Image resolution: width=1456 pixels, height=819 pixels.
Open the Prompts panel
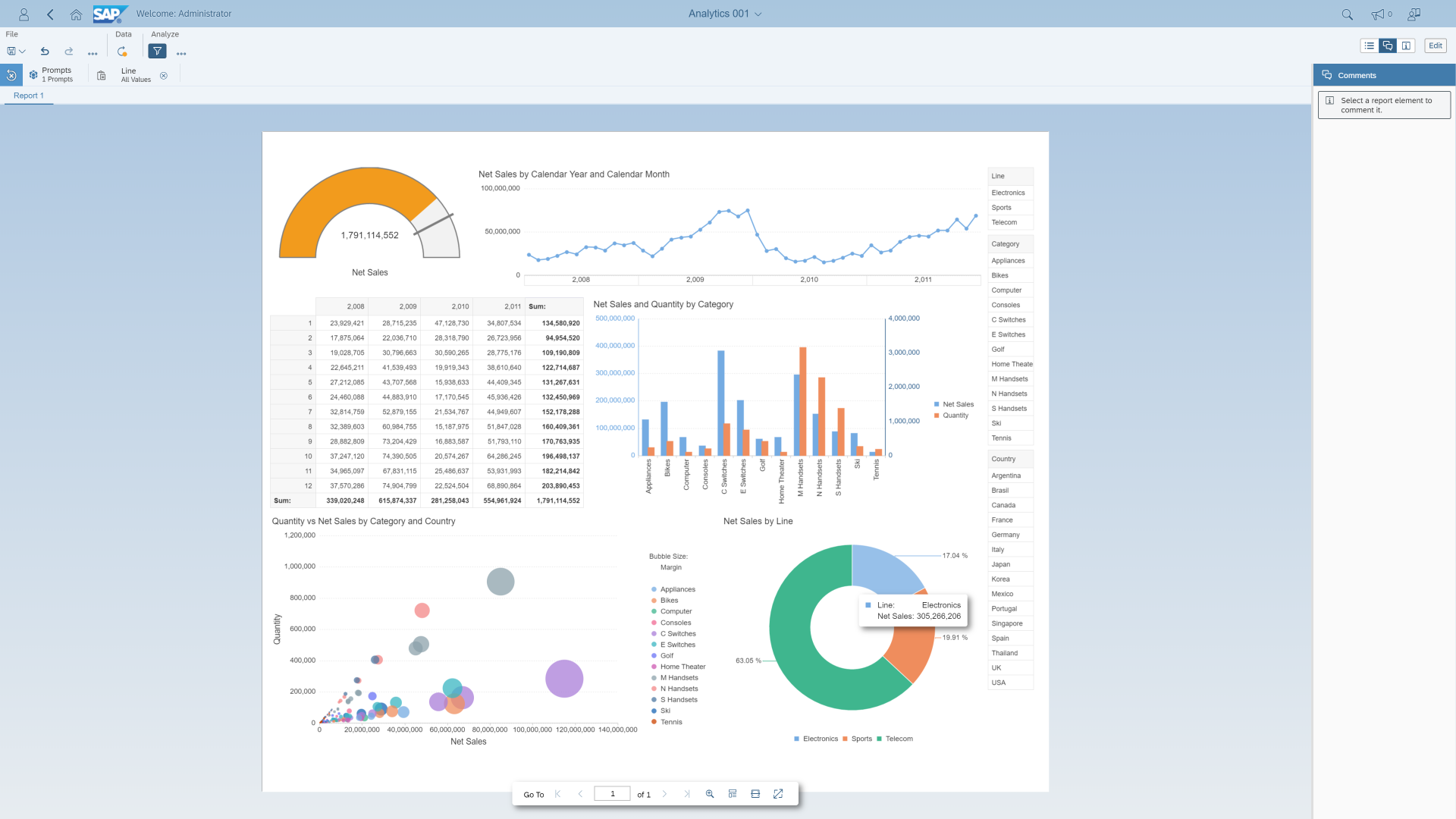click(56, 74)
